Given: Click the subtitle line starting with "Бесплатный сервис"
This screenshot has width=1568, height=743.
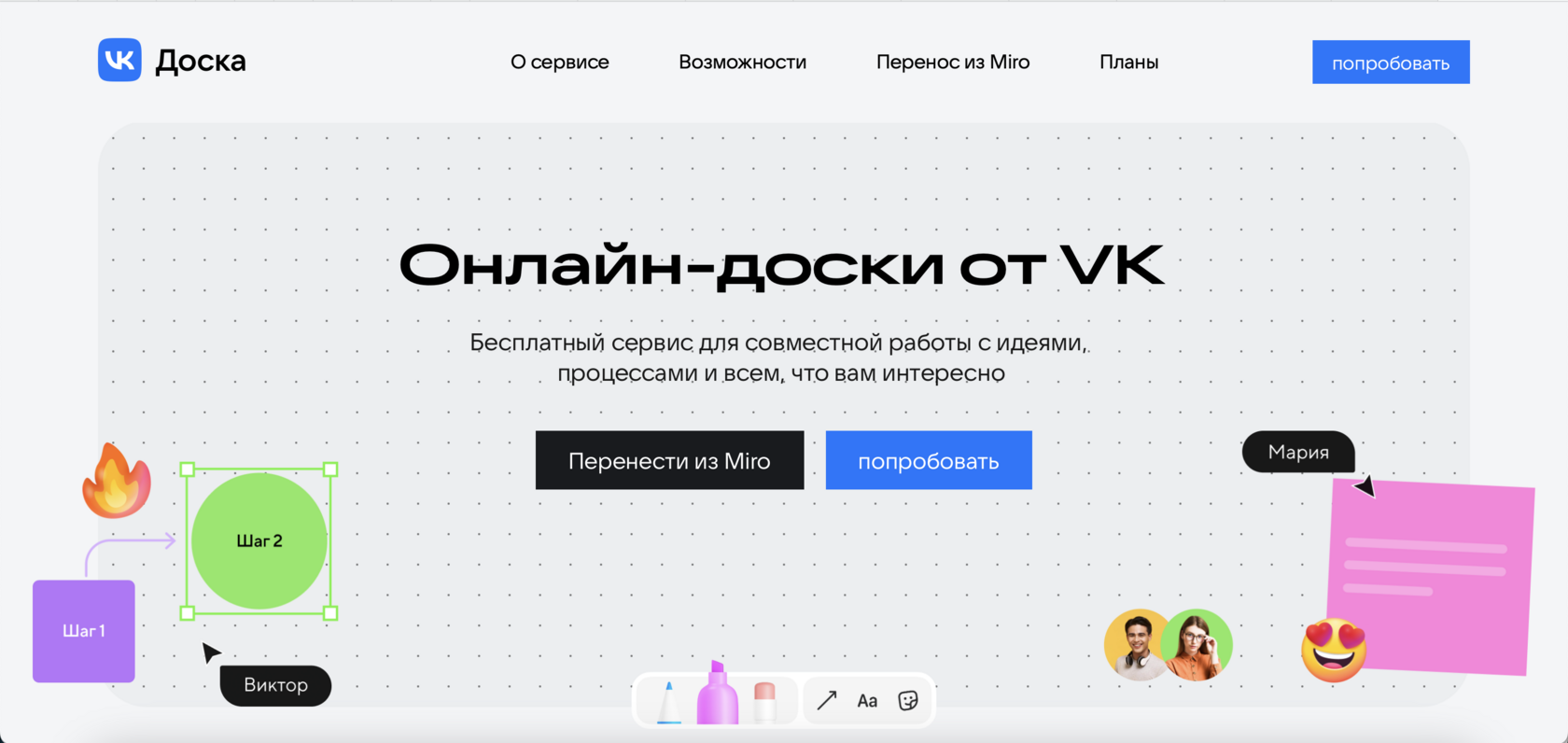Looking at the screenshot, I should pos(779,343).
